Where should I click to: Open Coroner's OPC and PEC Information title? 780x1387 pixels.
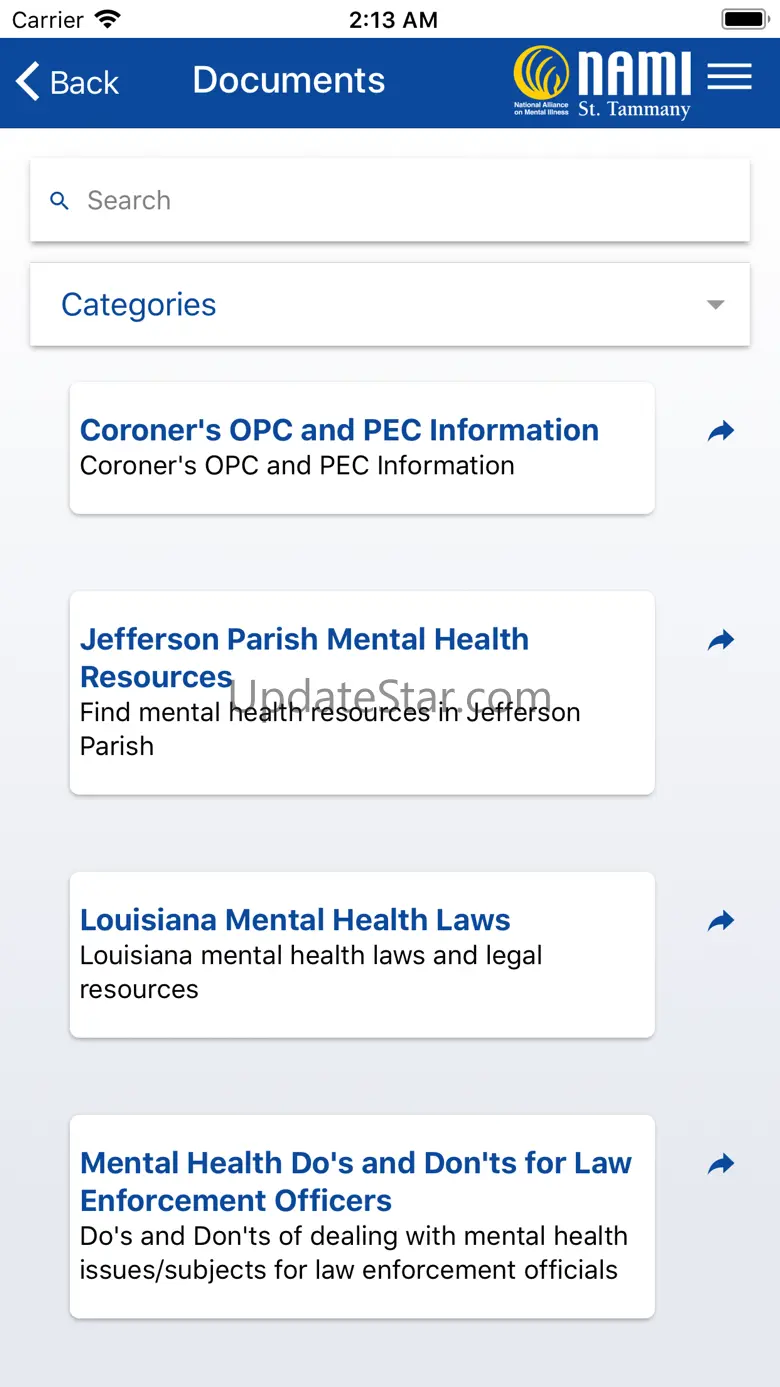(339, 430)
